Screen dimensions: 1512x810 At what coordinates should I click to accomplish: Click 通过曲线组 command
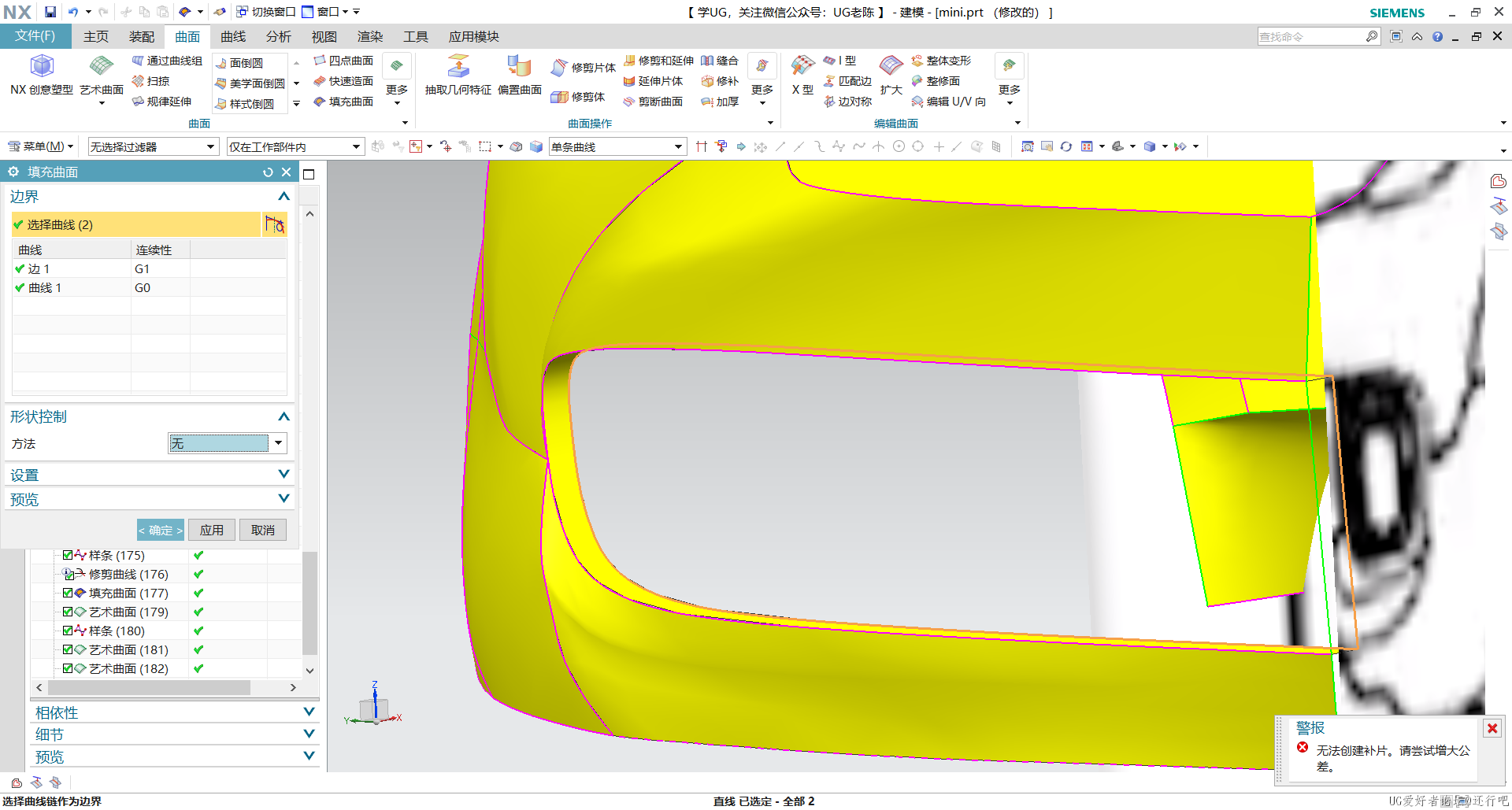click(167, 61)
